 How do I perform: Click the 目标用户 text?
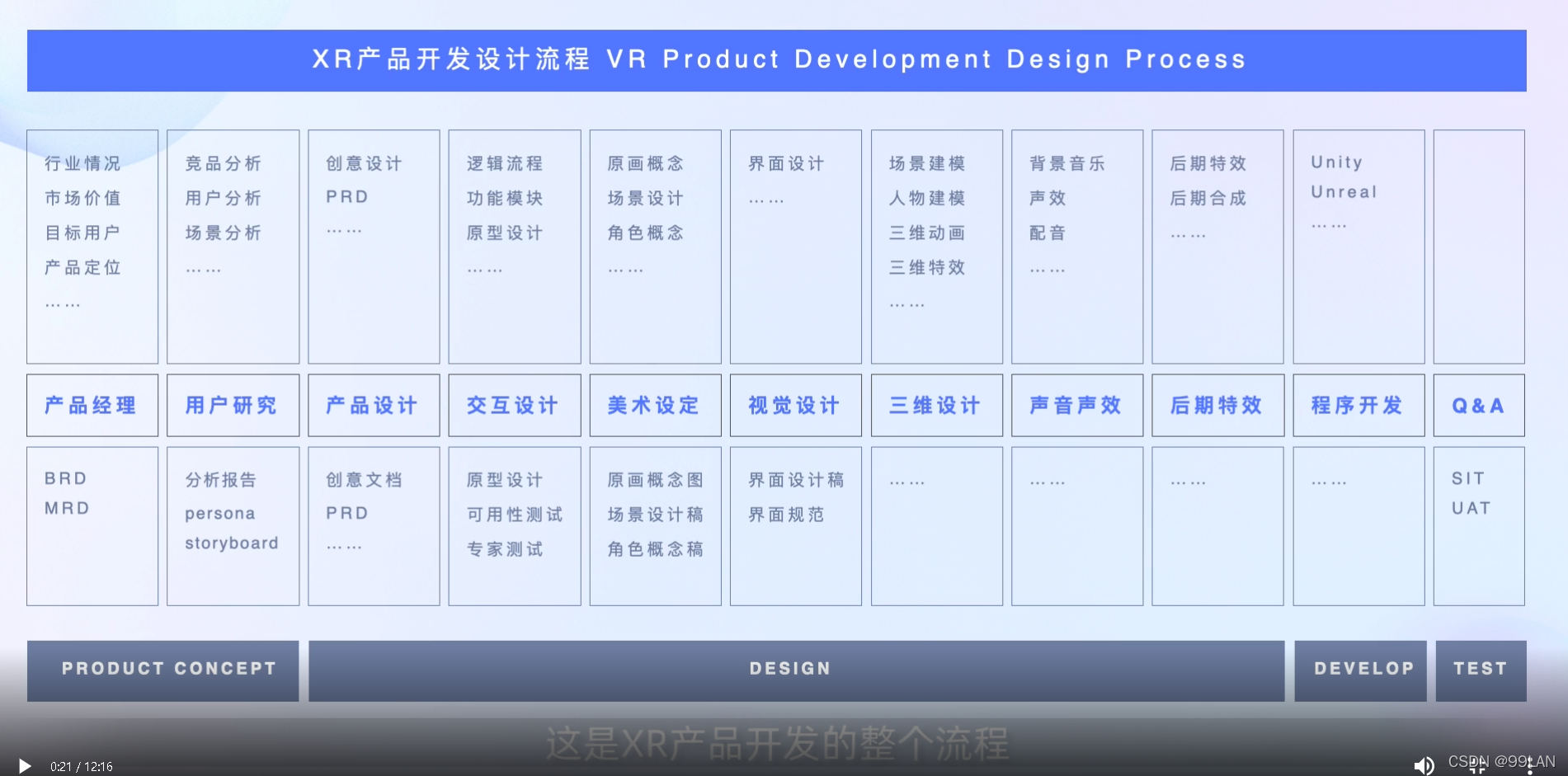(x=82, y=233)
